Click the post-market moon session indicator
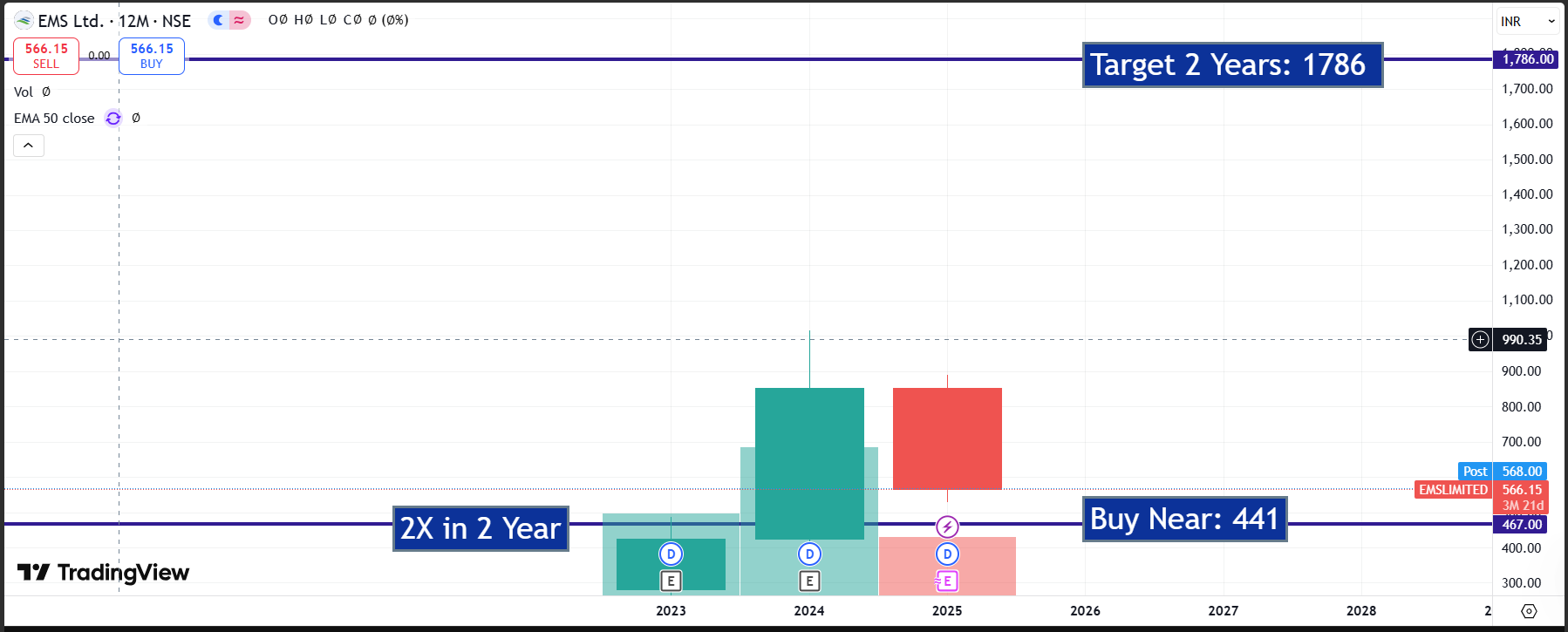Image resolution: width=1568 pixels, height=632 pixels. (219, 20)
